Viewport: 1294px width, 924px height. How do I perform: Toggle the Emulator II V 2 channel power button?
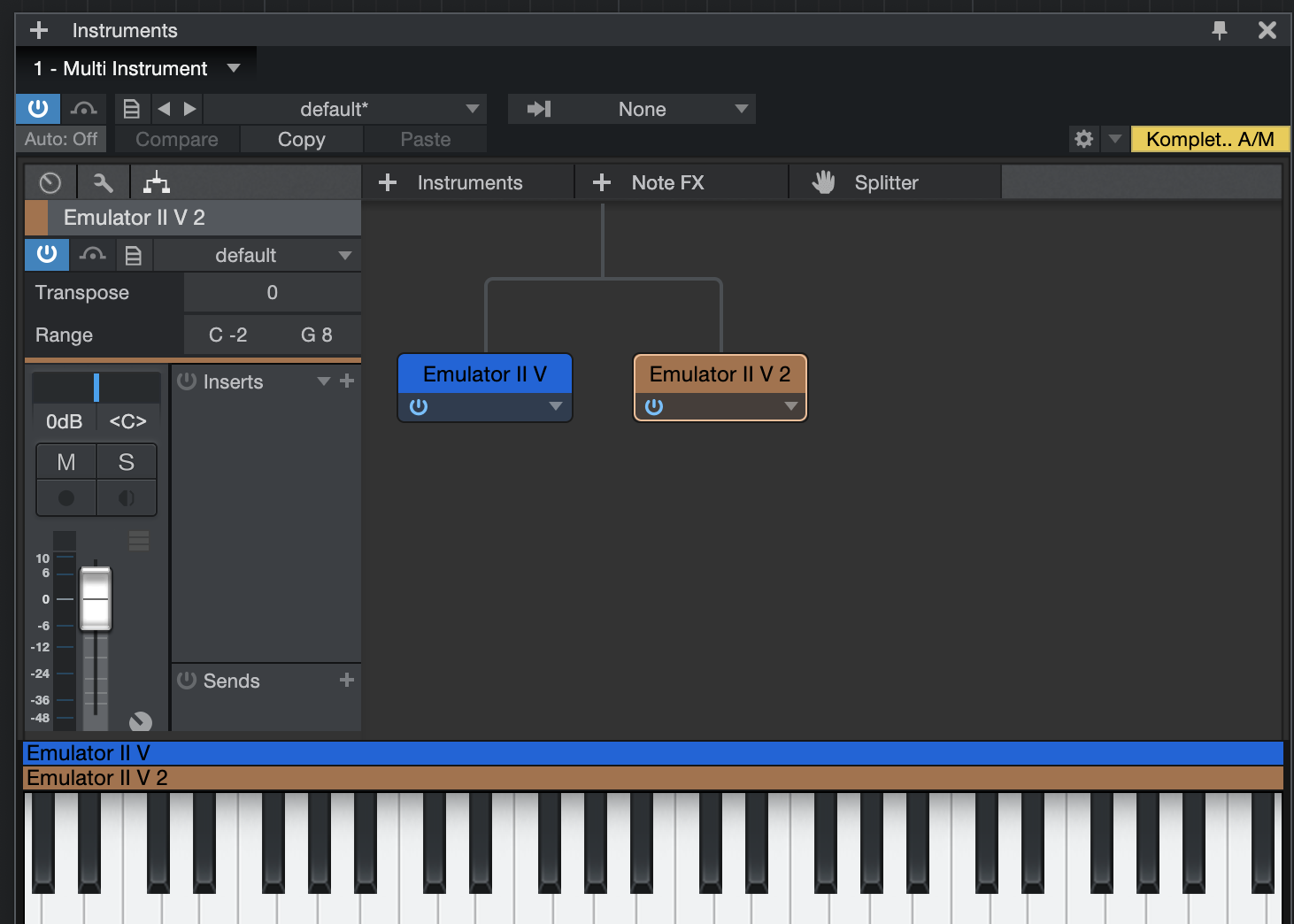pos(47,255)
